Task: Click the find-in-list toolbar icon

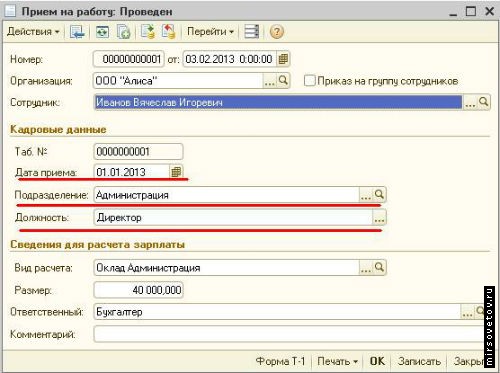Action: (x=77, y=32)
